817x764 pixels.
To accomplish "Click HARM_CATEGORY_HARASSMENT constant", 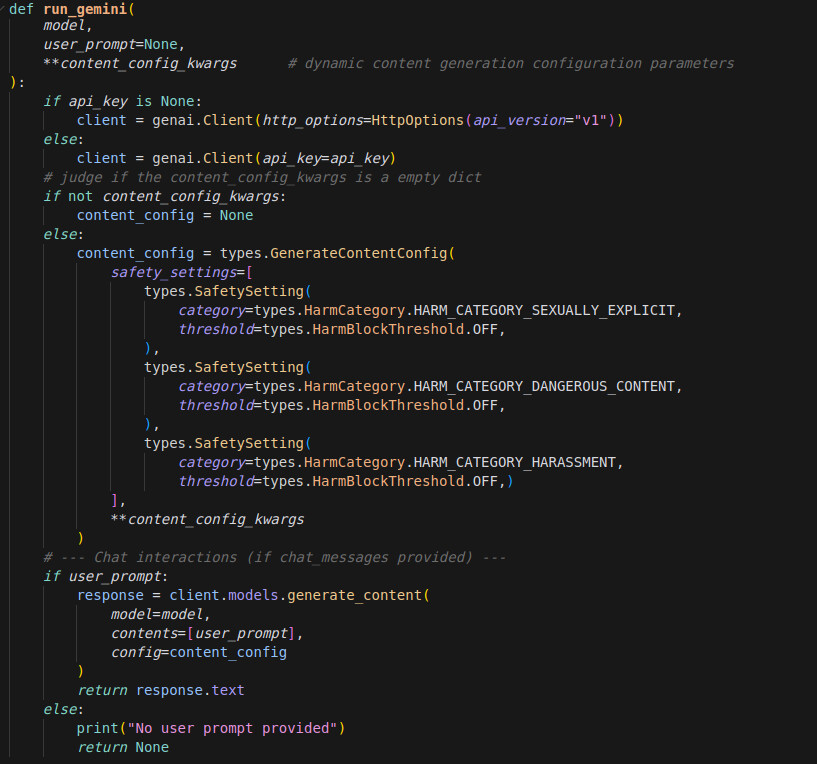I will [518, 463].
